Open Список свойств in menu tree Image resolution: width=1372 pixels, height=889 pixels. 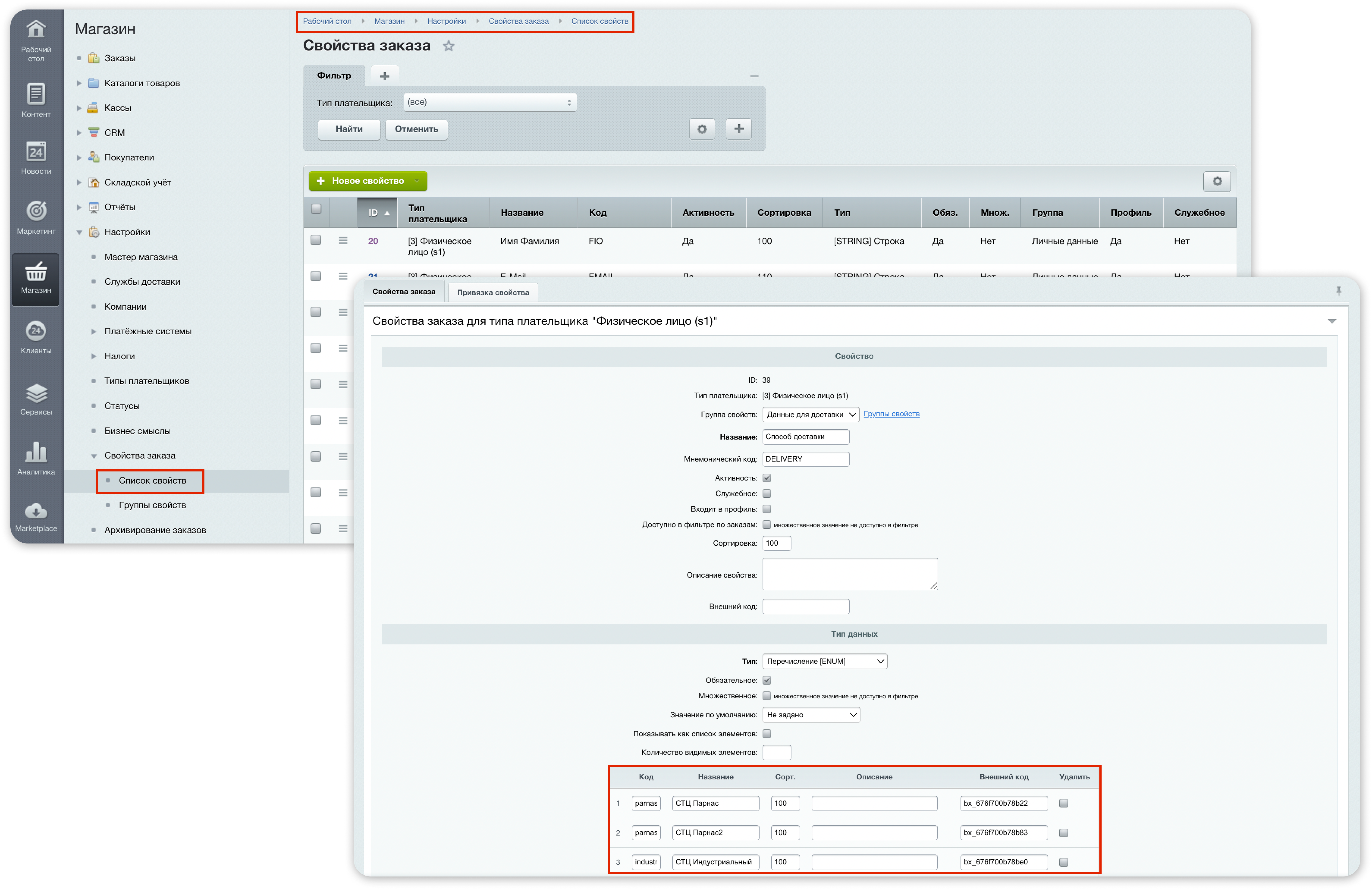click(152, 480)
